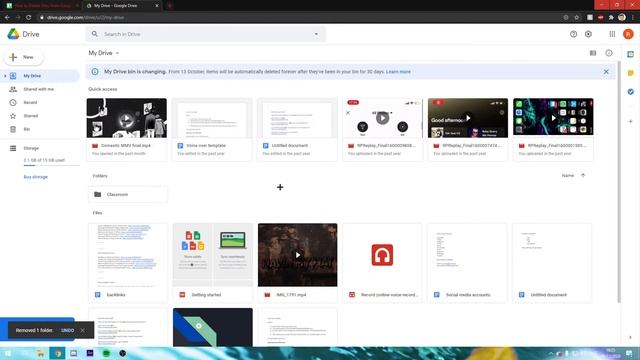Reload the page with refresh icon
Screen dimensions: 640x360
click(29, 18)
